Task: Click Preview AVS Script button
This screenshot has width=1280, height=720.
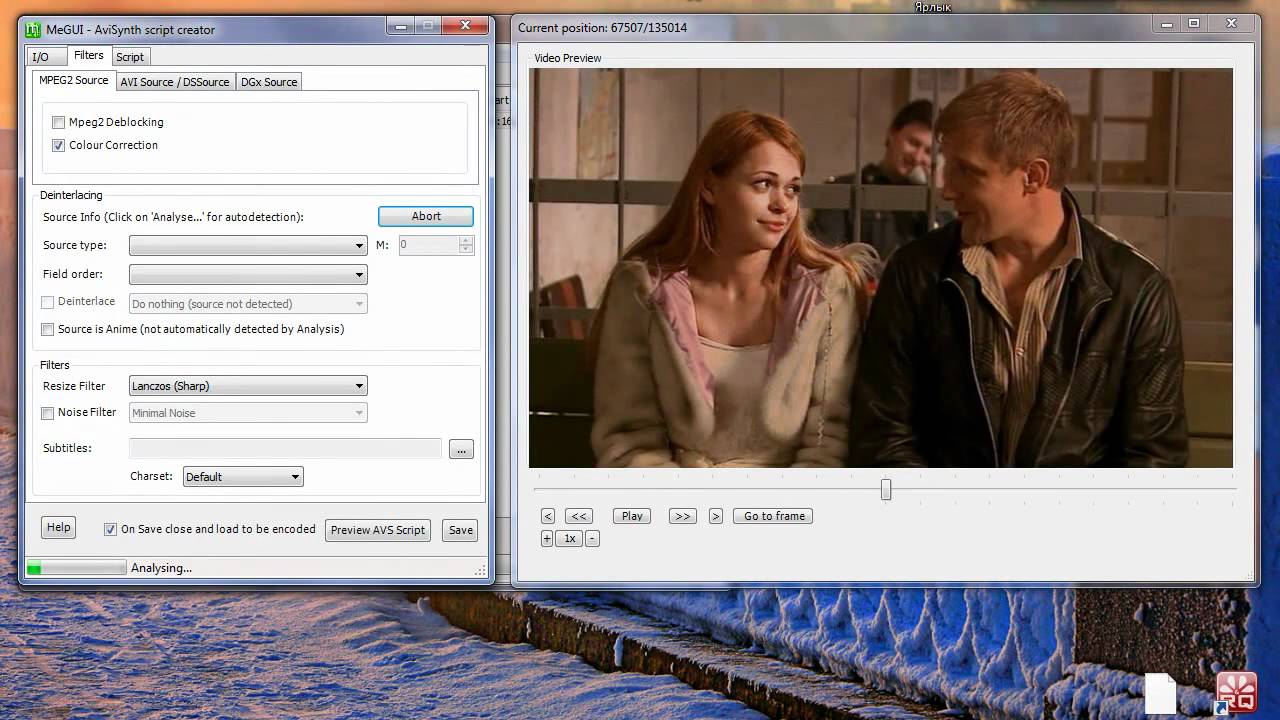Action: (378, 530)
